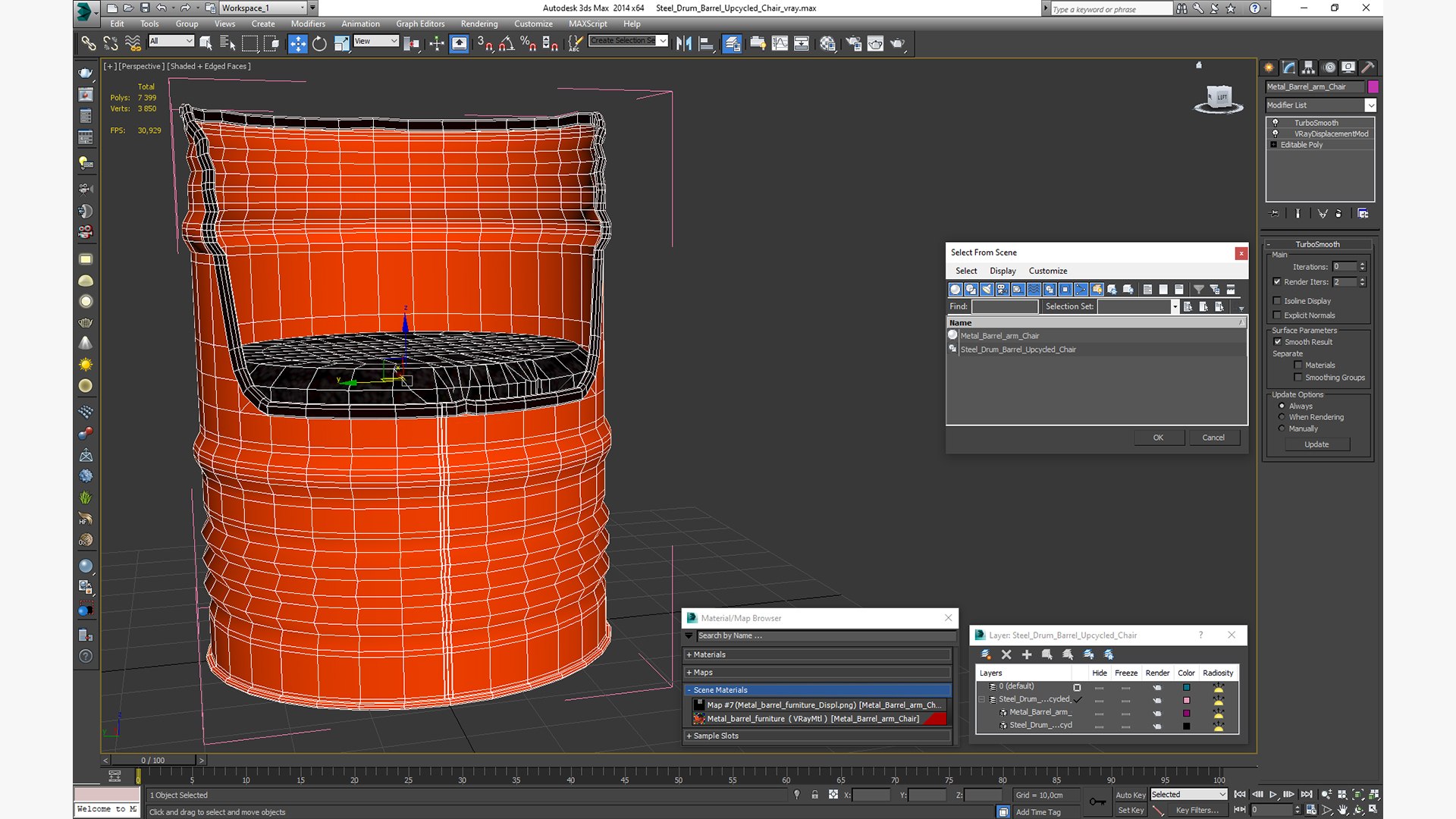Open Key Filters dialog button

[x=1197, y=810]
